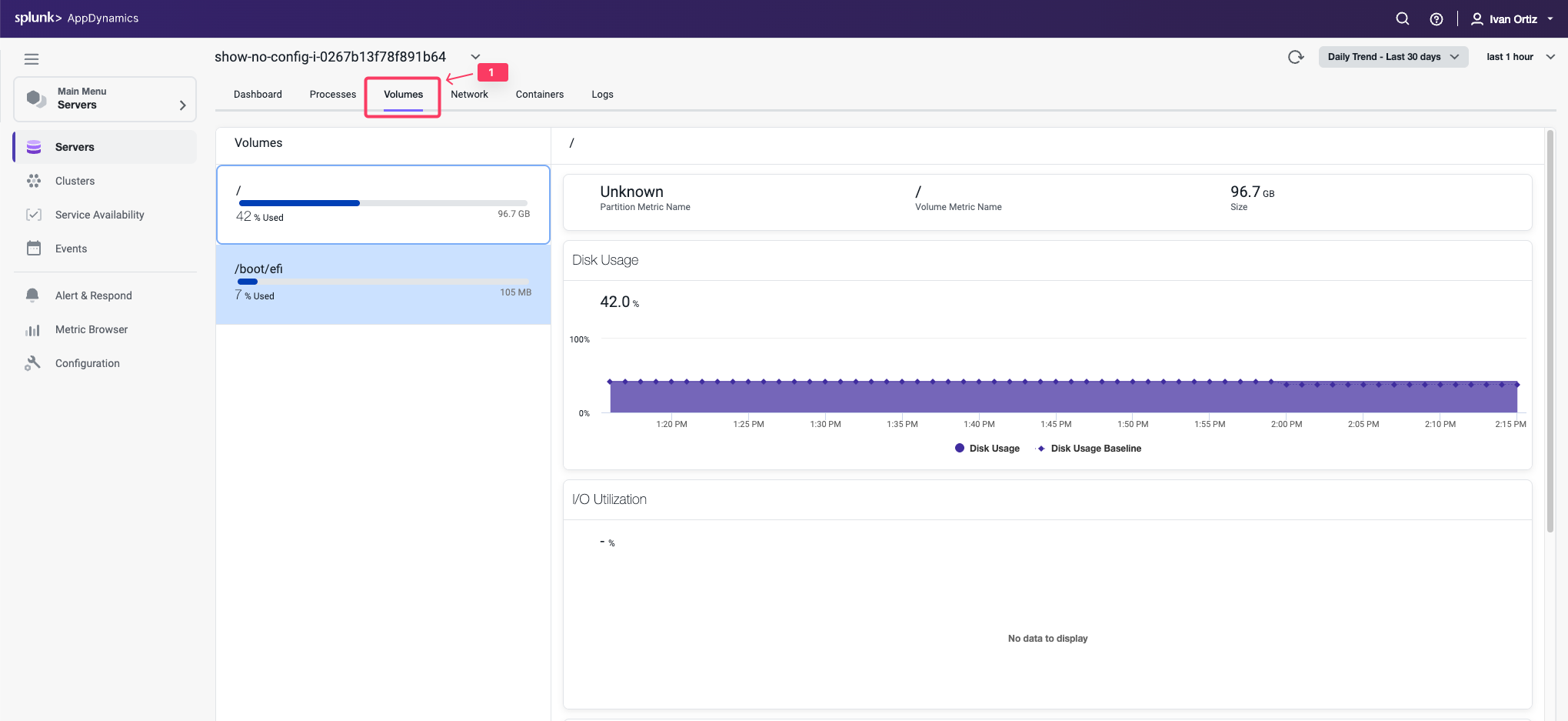Switch to the Containers tab

pos(539,94)
